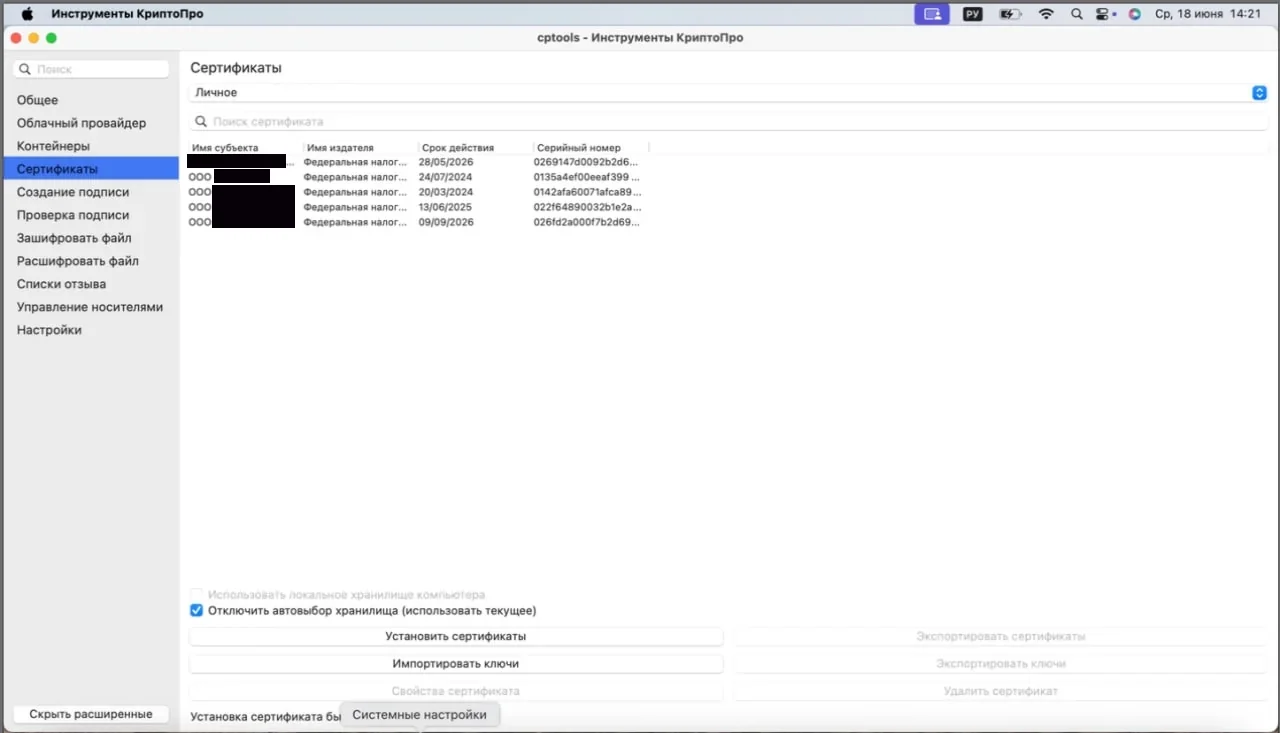Click Скрыть расширенные button
The height and width of the screenshot is (733, 1280).
point(91,714)
